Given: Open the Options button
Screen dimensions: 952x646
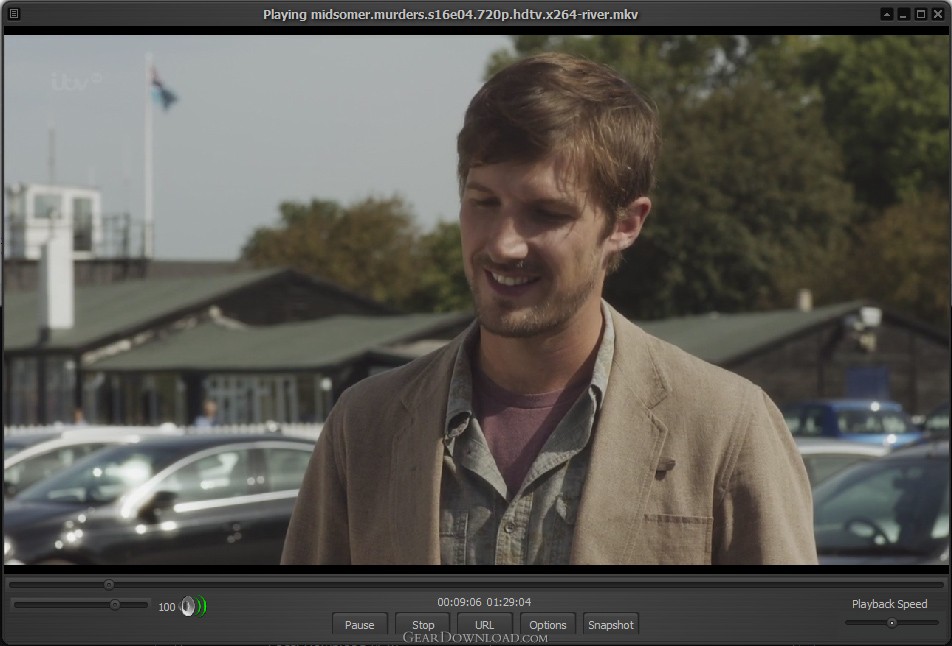Looking at the screenshot, I should tap(548, 625).
